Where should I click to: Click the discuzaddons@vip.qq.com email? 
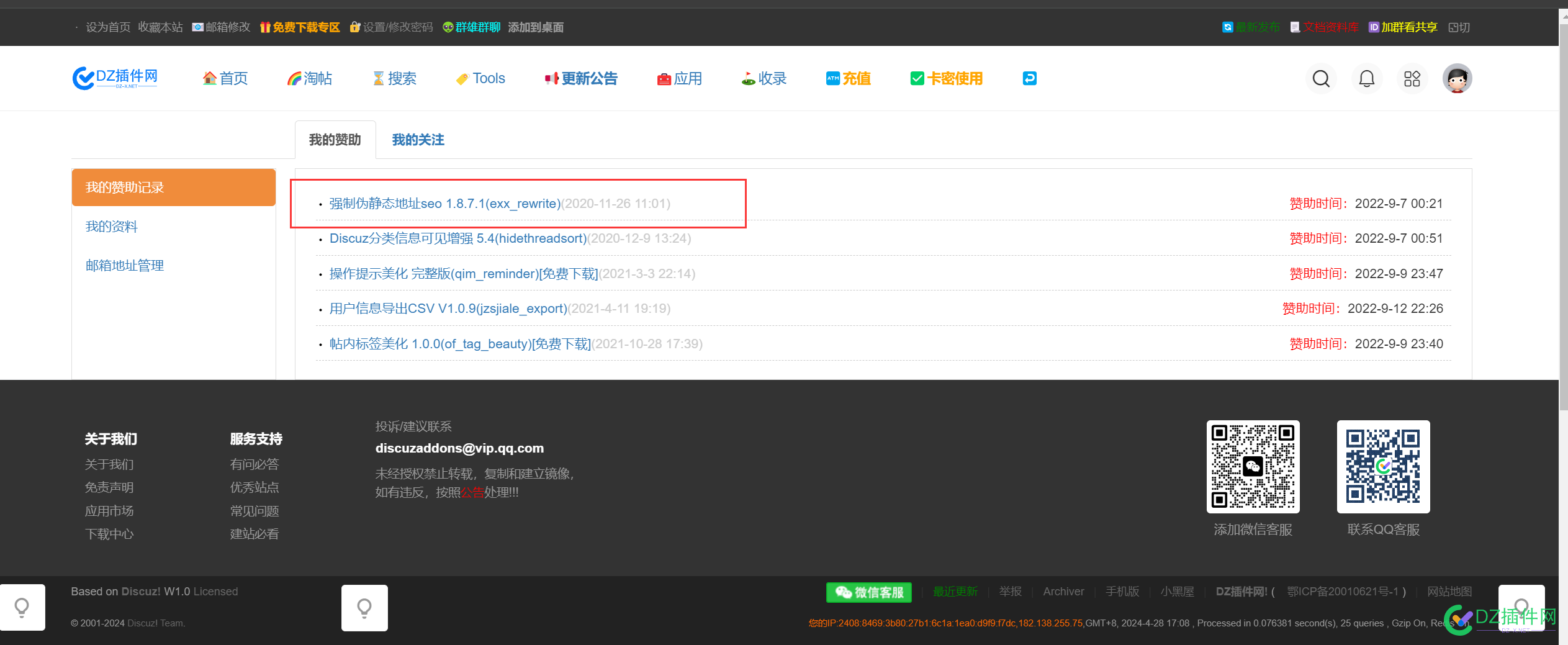[459, 448]
